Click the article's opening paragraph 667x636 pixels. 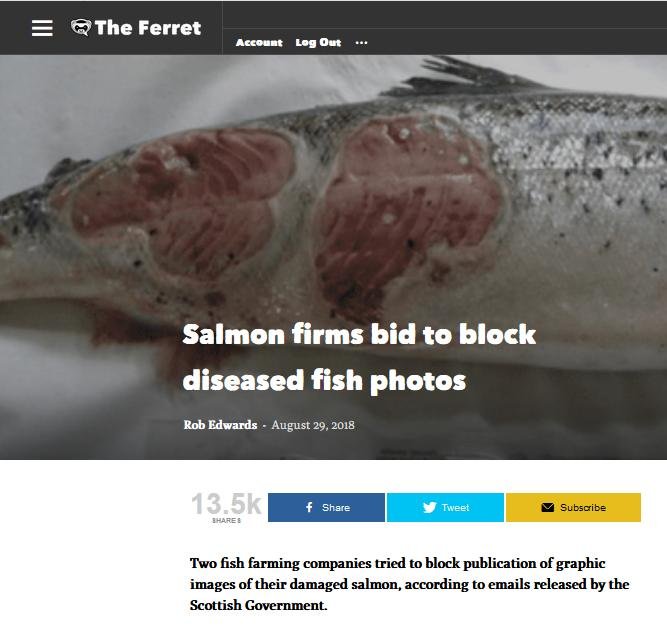[409, 584]
